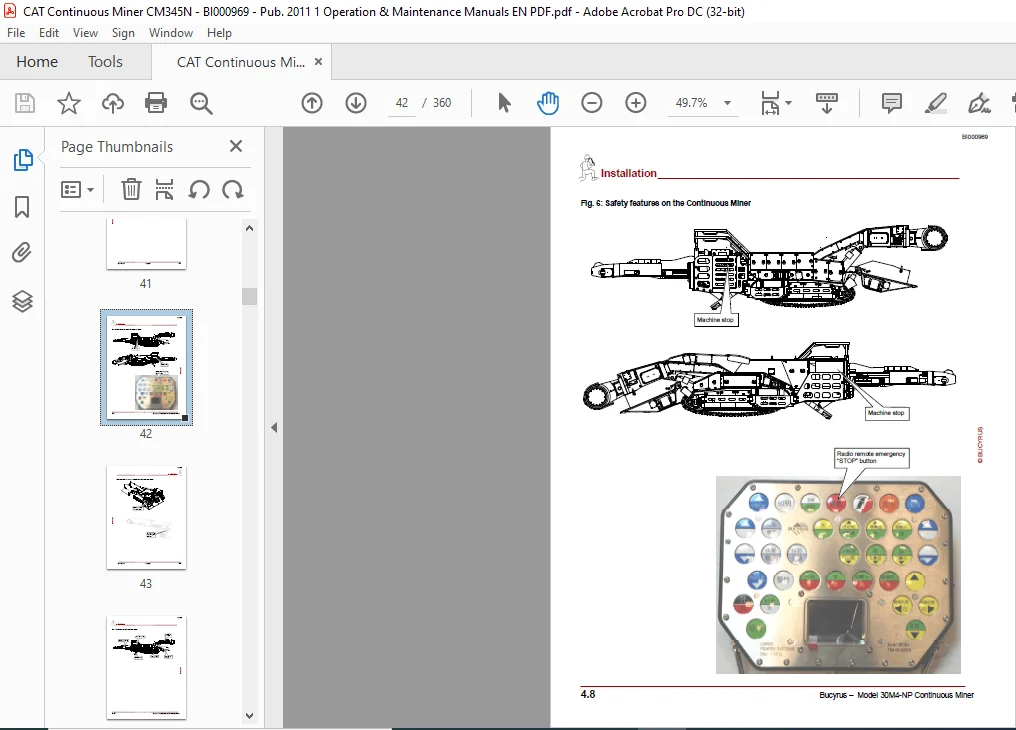The image size is (1016, 730).
Task: Click the '4.8' page footer number
Action: (588, 694)
